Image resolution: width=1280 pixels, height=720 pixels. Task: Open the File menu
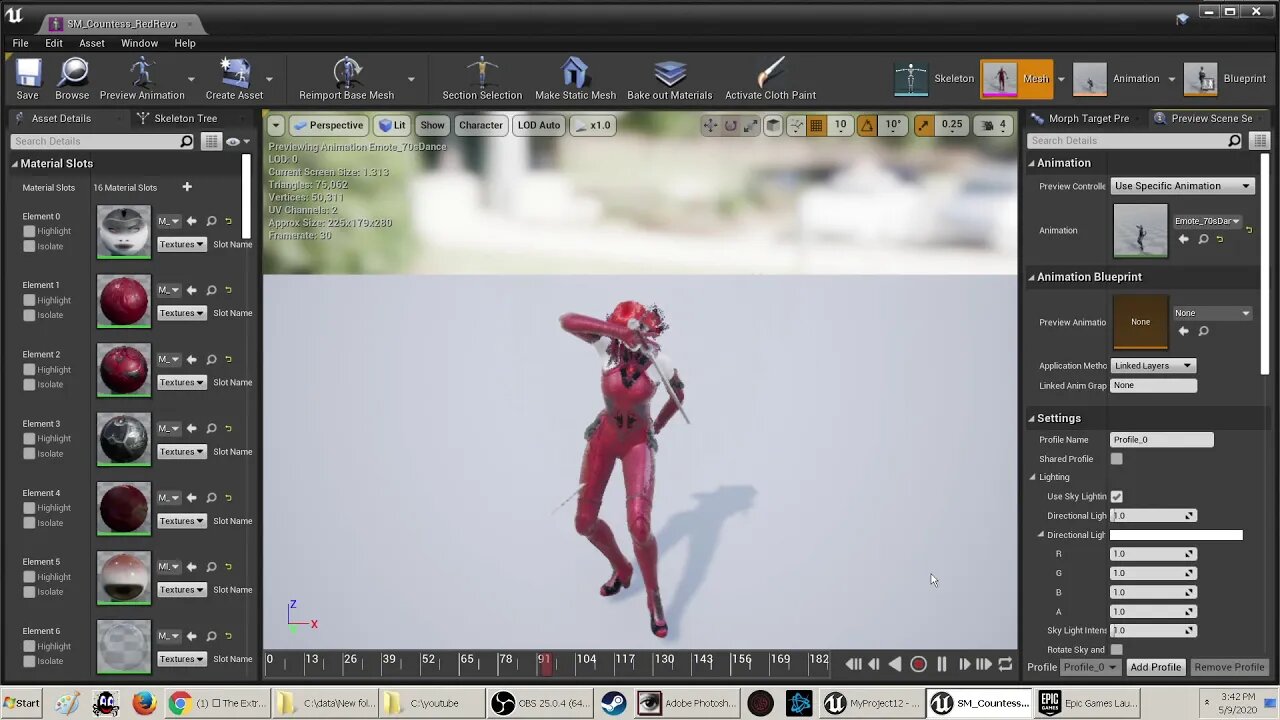click(20, 43)
